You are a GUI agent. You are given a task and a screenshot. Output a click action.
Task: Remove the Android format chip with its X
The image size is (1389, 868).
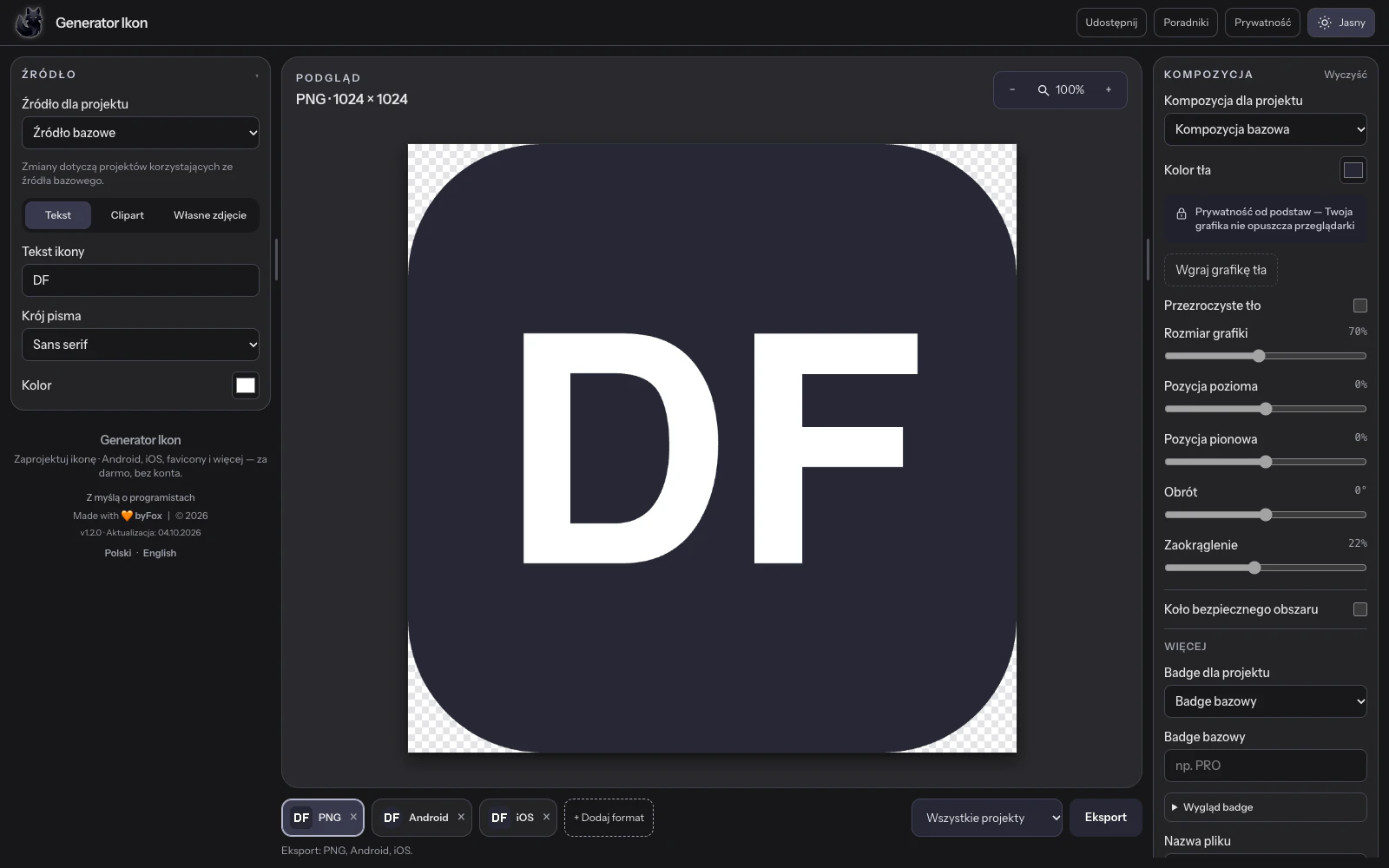[461, 817]
